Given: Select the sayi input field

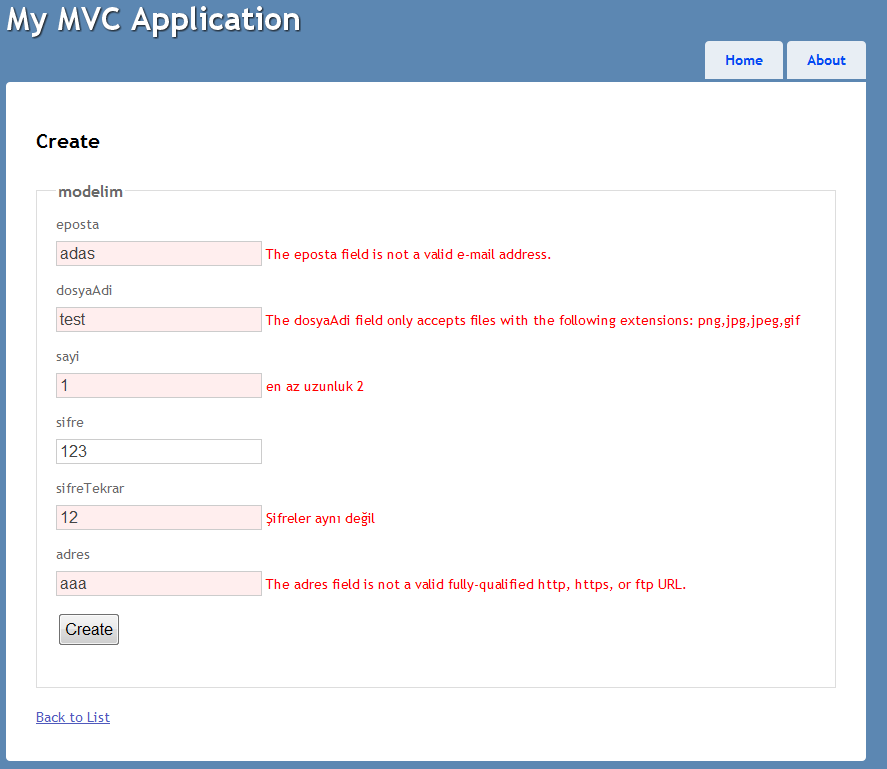Looking at the screenshot, I should tap(159, 386).
